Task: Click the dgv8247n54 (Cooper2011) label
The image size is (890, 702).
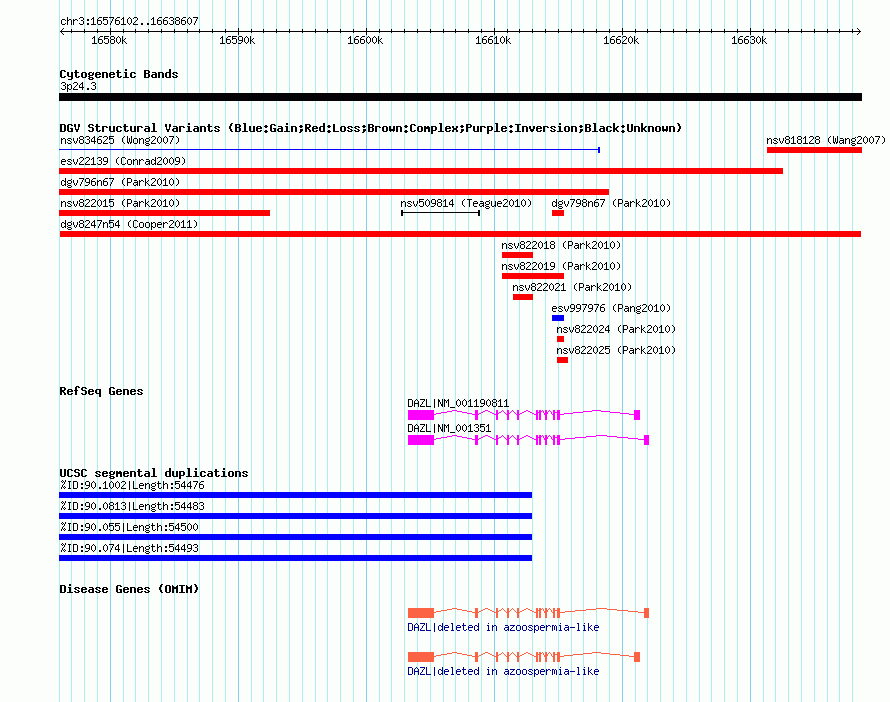Action: (129, 224)
